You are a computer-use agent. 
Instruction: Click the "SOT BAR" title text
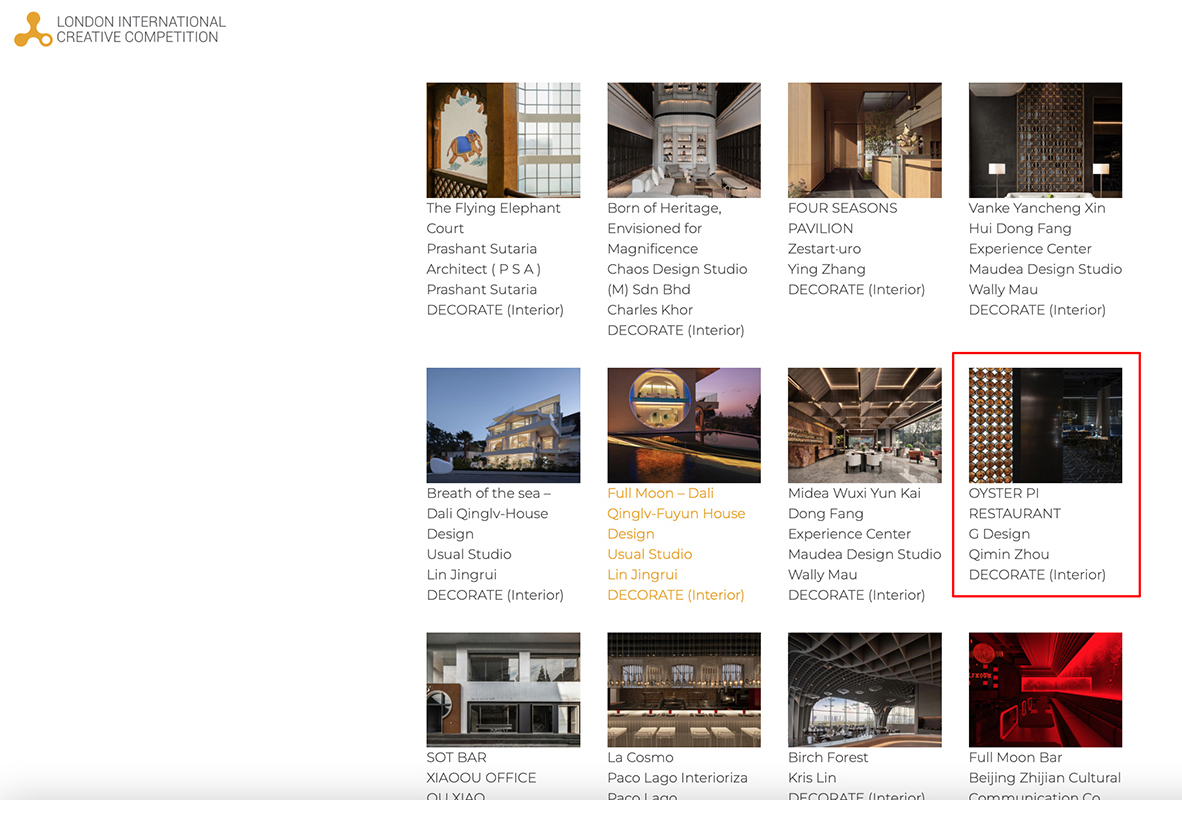457,757
